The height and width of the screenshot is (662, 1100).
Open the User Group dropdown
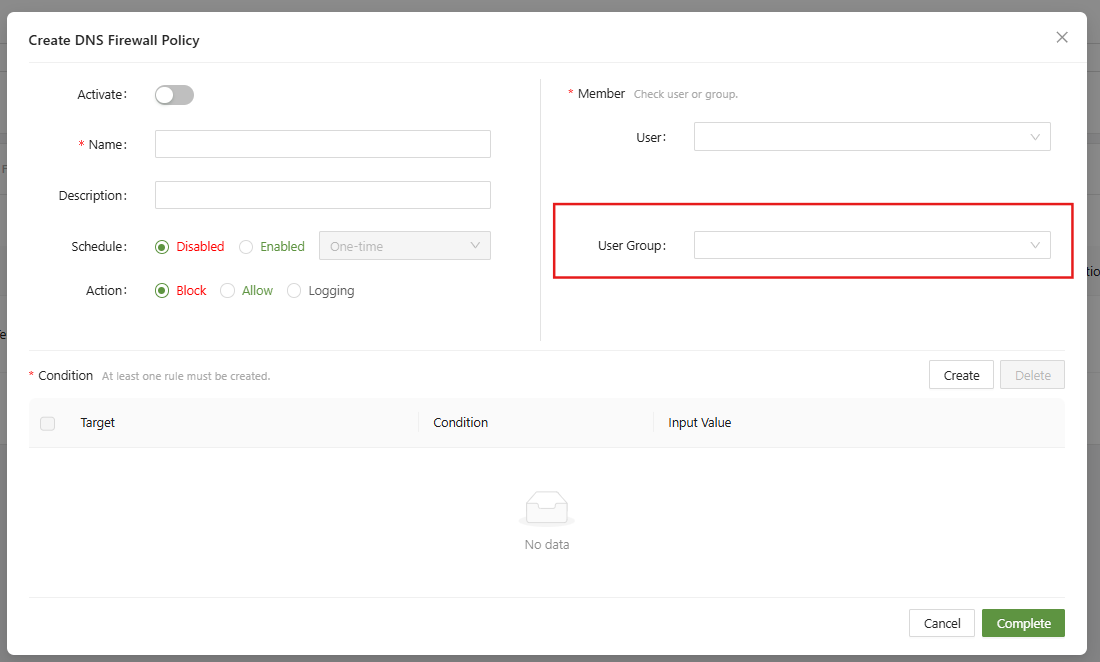coord(871,245)
